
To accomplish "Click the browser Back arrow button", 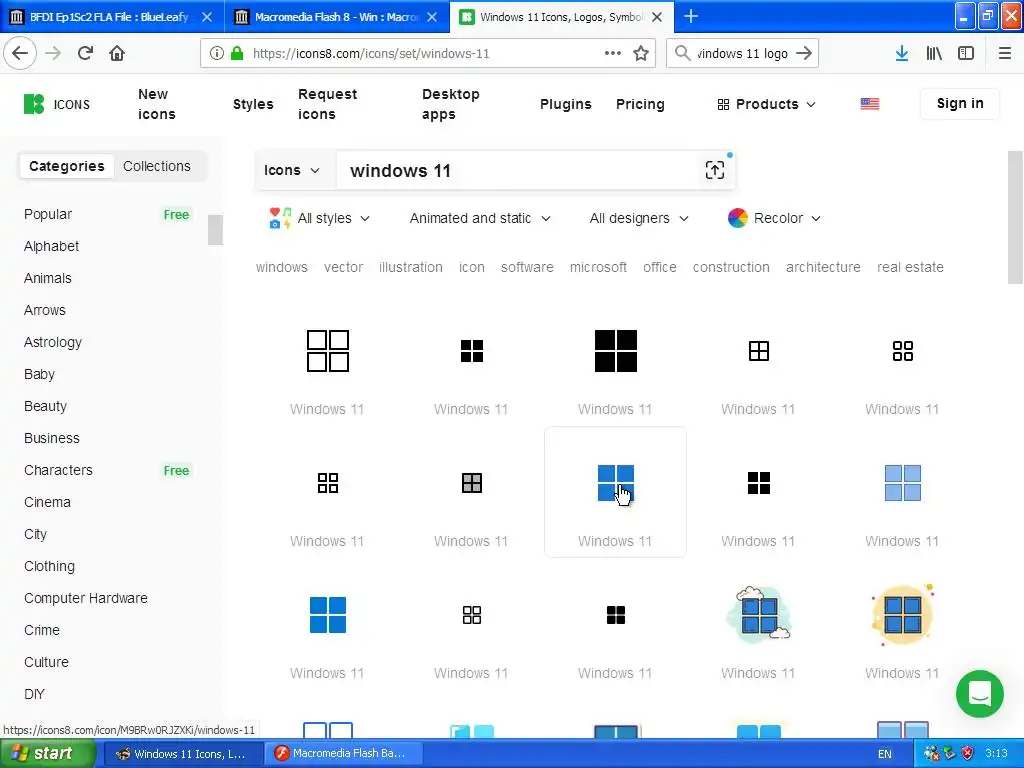I will point(20,53).
